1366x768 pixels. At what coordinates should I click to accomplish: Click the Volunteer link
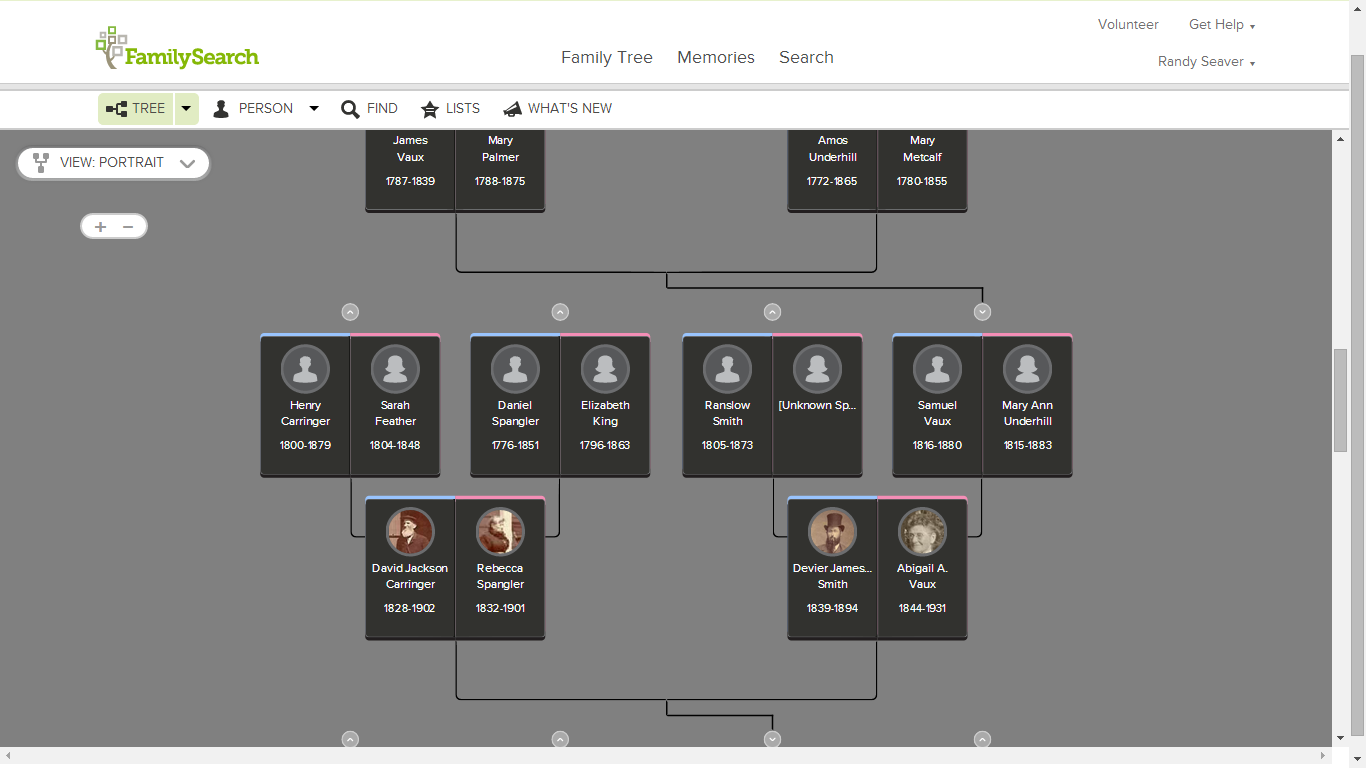[1128, 24]
